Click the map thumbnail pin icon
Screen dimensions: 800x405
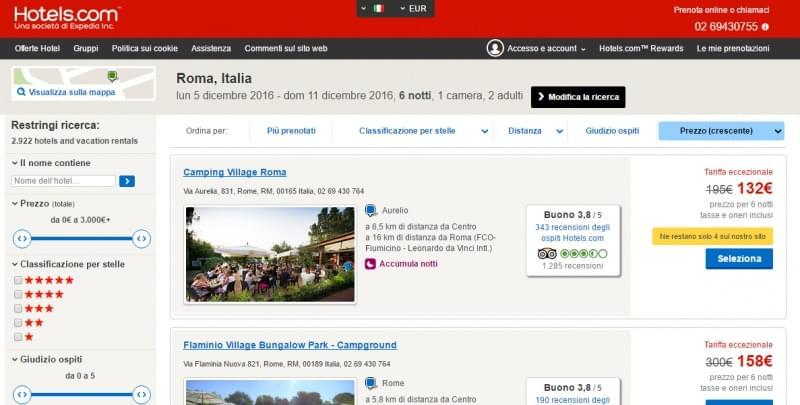tap(112, 76)
